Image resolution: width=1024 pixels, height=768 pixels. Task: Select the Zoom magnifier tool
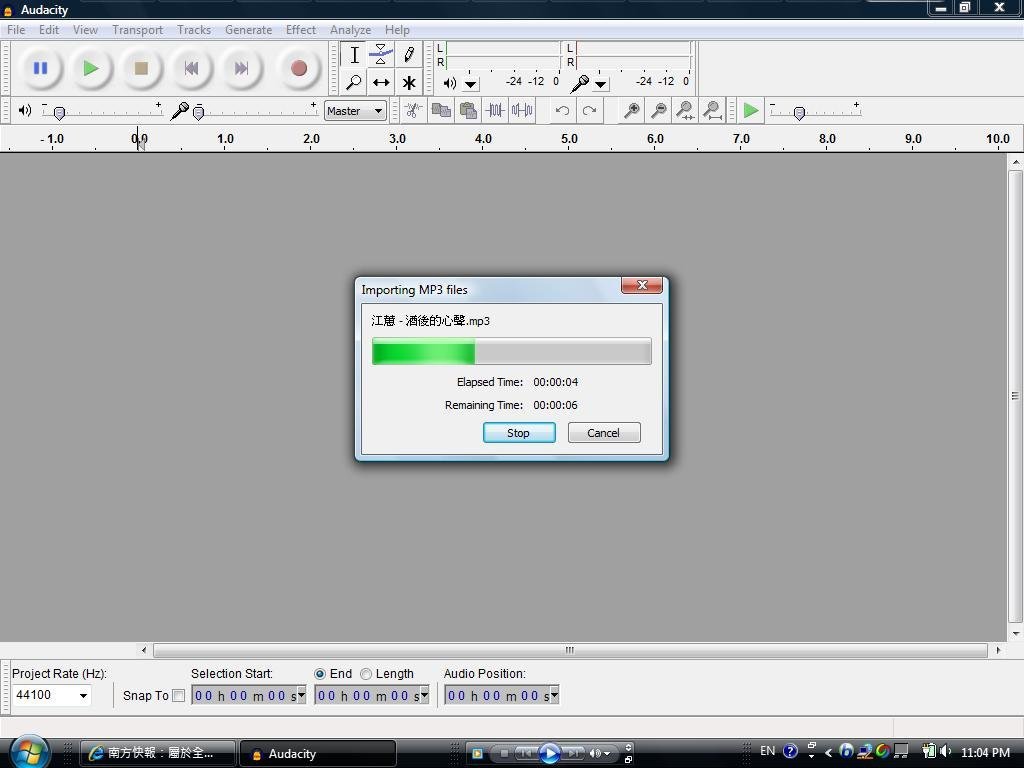(x=354, y=83)
